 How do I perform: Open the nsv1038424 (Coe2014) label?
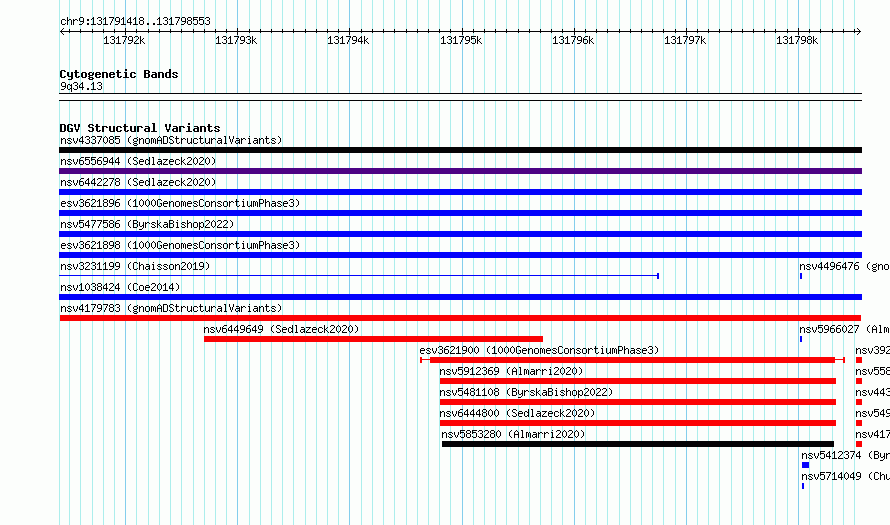tap(120, 287)
